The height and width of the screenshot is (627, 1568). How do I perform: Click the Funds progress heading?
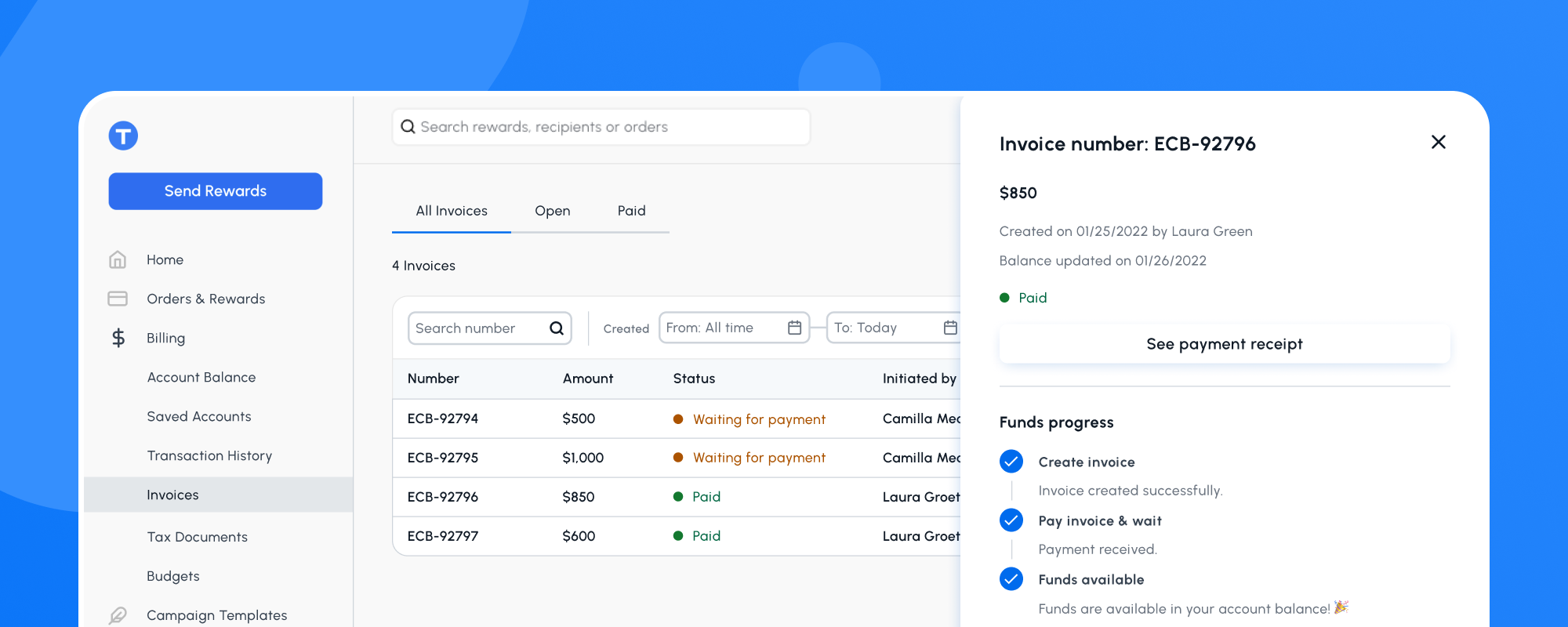point(1056,422)
